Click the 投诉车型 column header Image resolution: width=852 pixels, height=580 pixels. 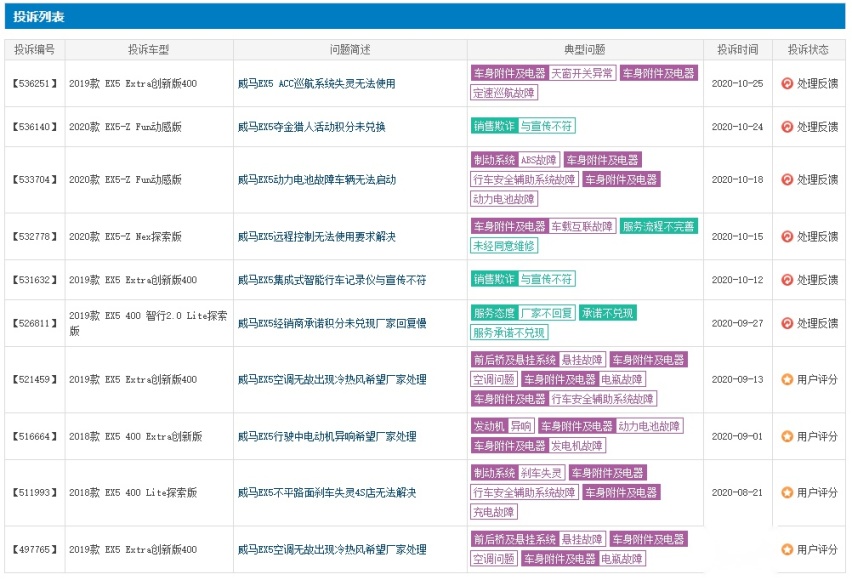[148, 49]
